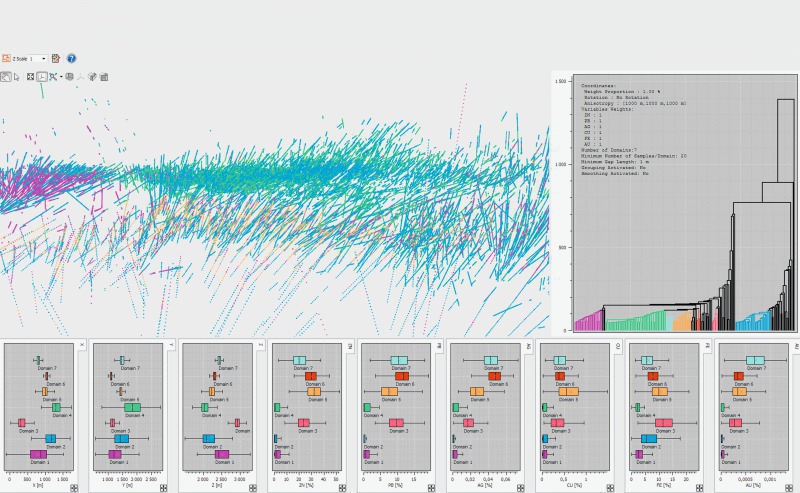Click the magenta cluster in the dendrogram

[x=589, y=323]
